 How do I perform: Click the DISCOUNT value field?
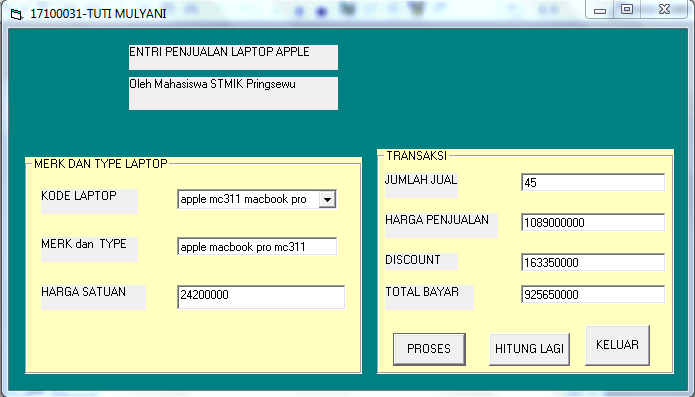(593, 262)
